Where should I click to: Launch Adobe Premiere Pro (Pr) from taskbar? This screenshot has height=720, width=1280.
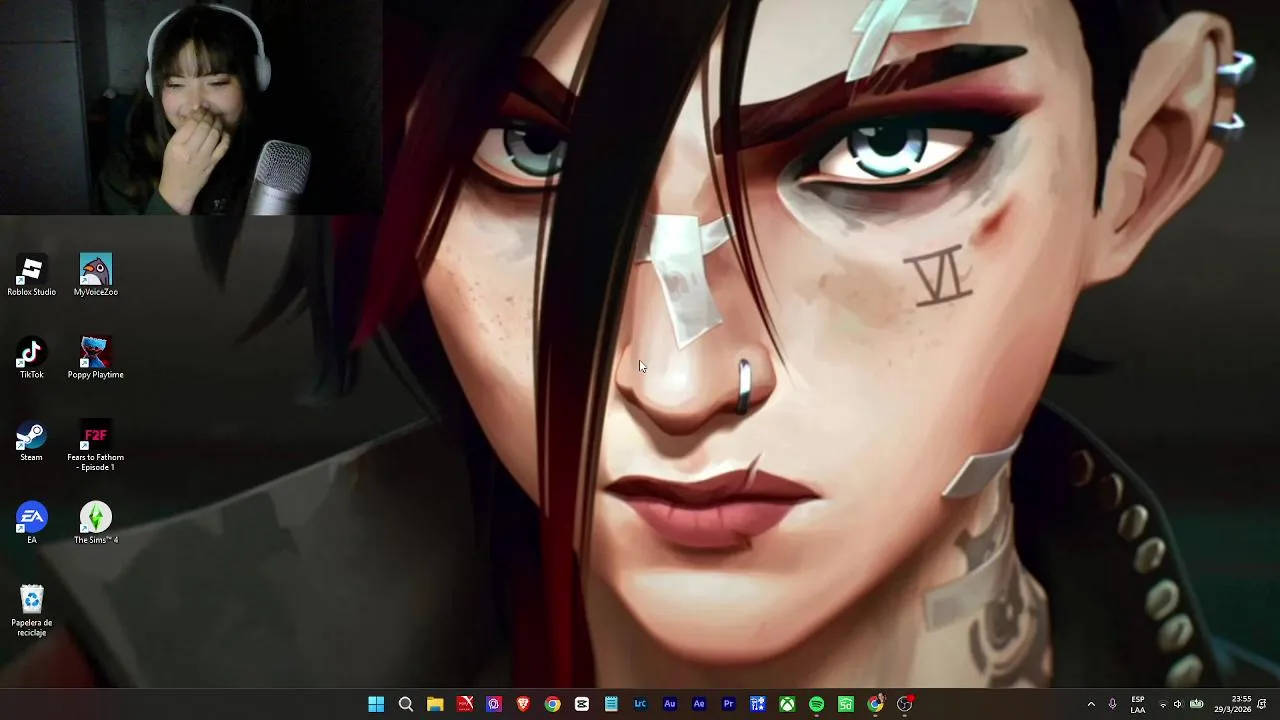click(728, 704)
